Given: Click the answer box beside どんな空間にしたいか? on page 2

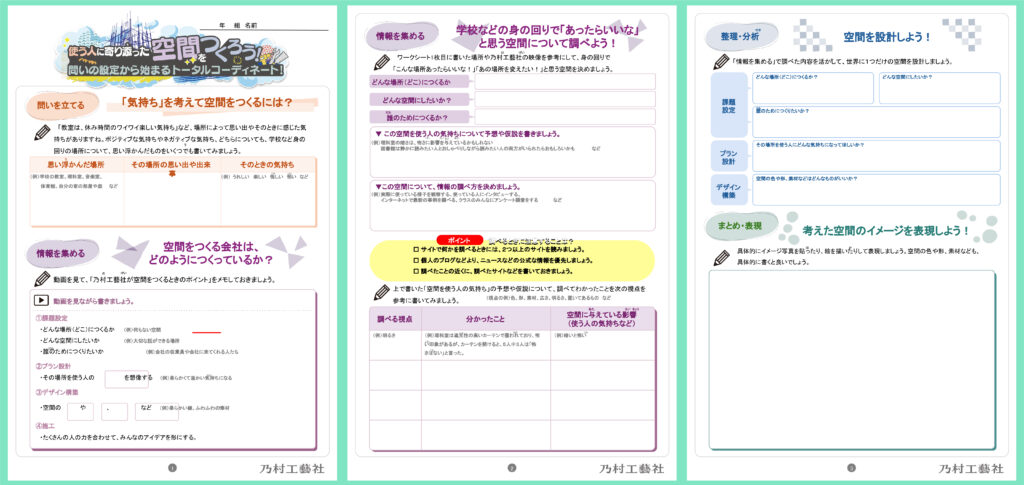Looking at the screenshot, I should (x=565, y=99).
